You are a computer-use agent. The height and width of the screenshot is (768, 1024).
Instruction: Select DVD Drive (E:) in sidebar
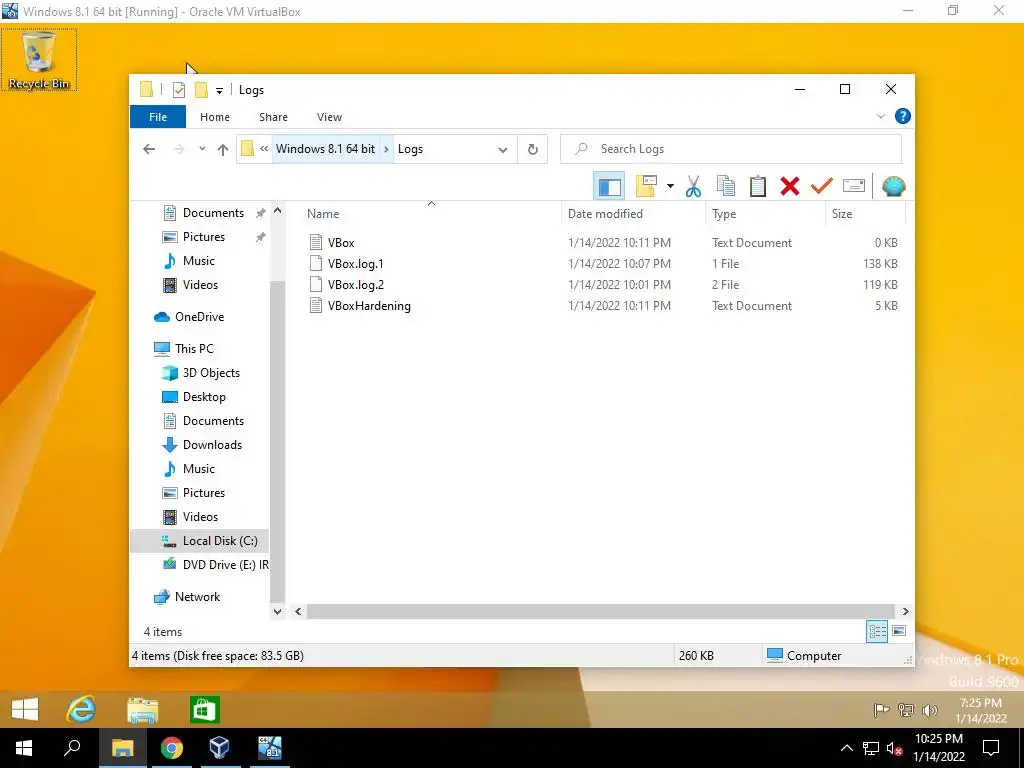tap(225, 565)
